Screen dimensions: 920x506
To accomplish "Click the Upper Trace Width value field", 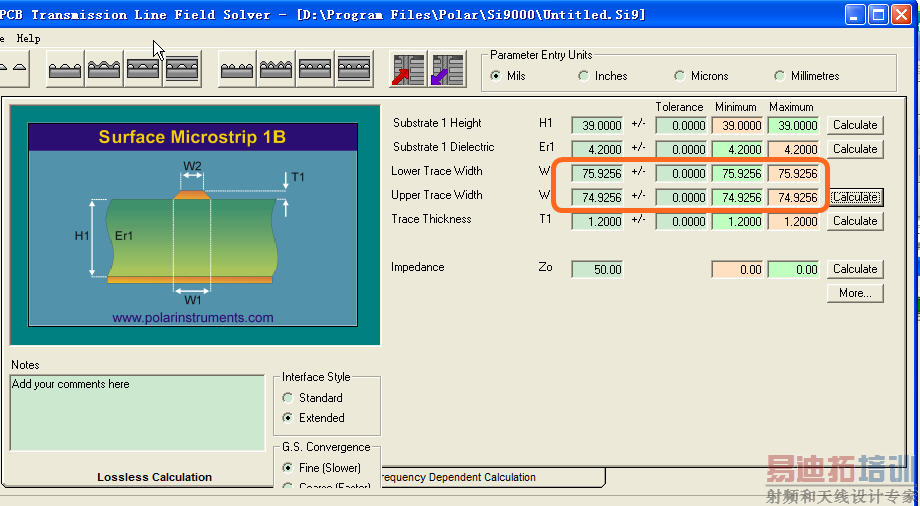I will (597, 198).
